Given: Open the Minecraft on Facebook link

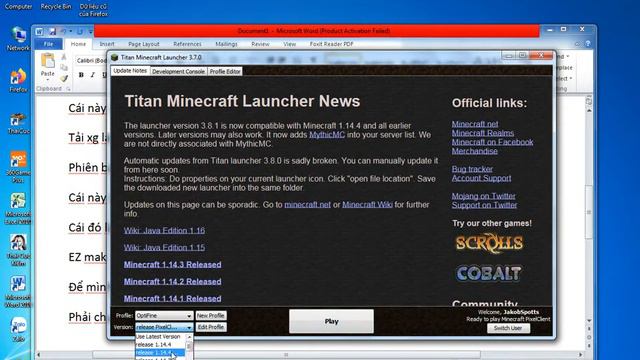Looking at the screenshot, I should pos(492,142).
